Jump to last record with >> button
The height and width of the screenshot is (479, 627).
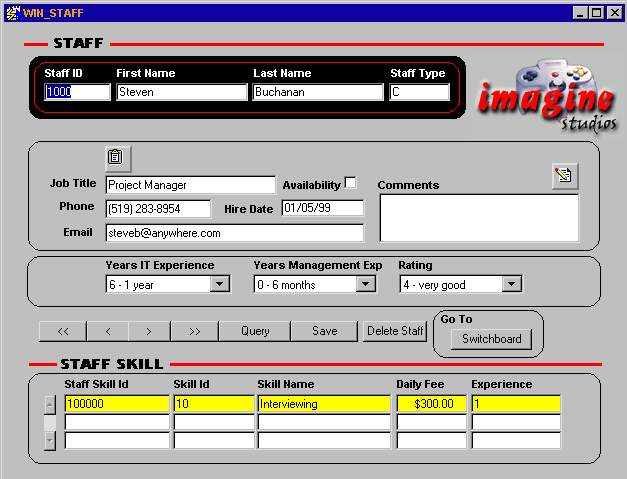click(x=194, y=331)
